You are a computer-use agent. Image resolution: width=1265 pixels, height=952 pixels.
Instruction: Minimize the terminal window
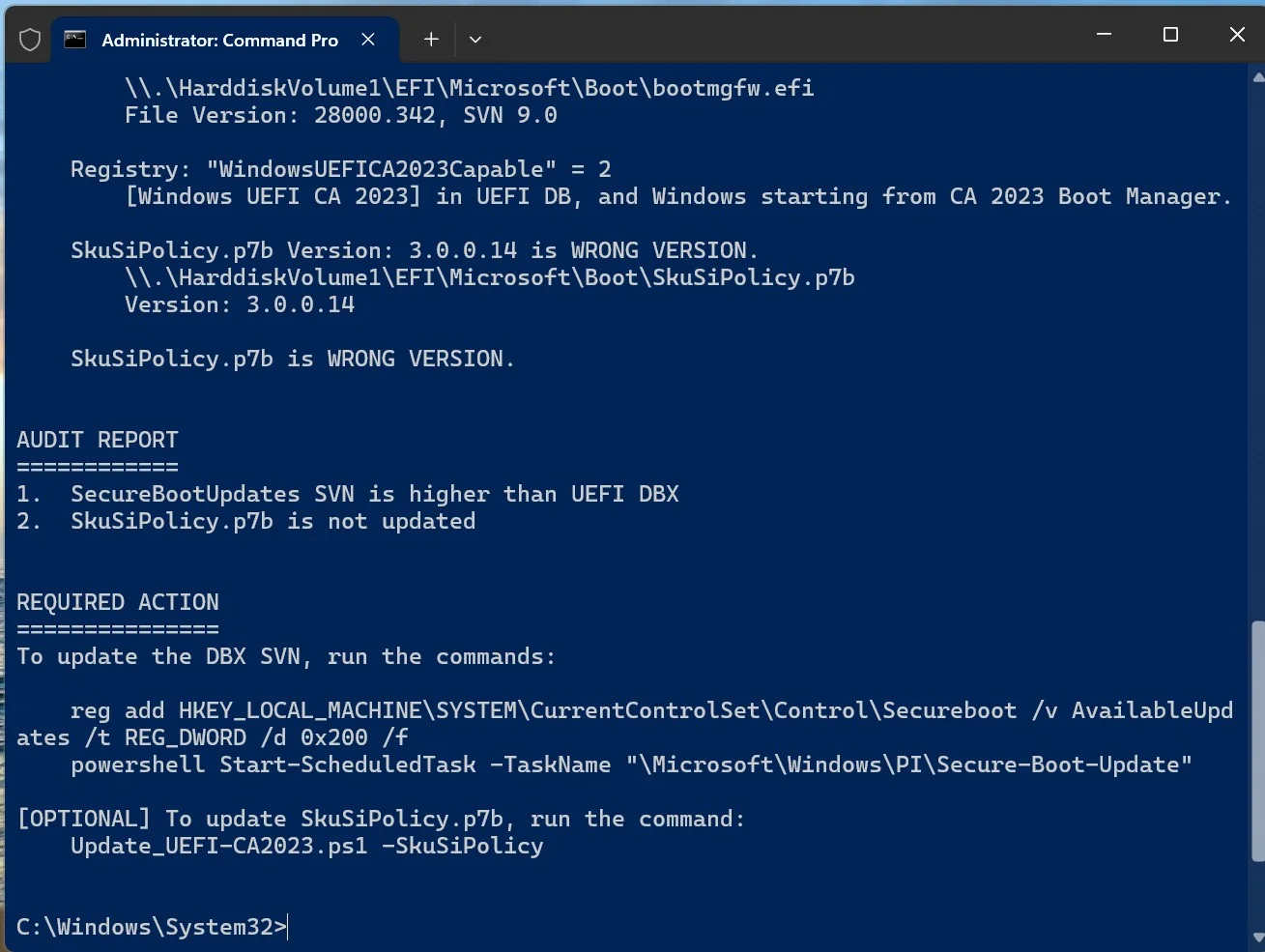point(1105,35)
